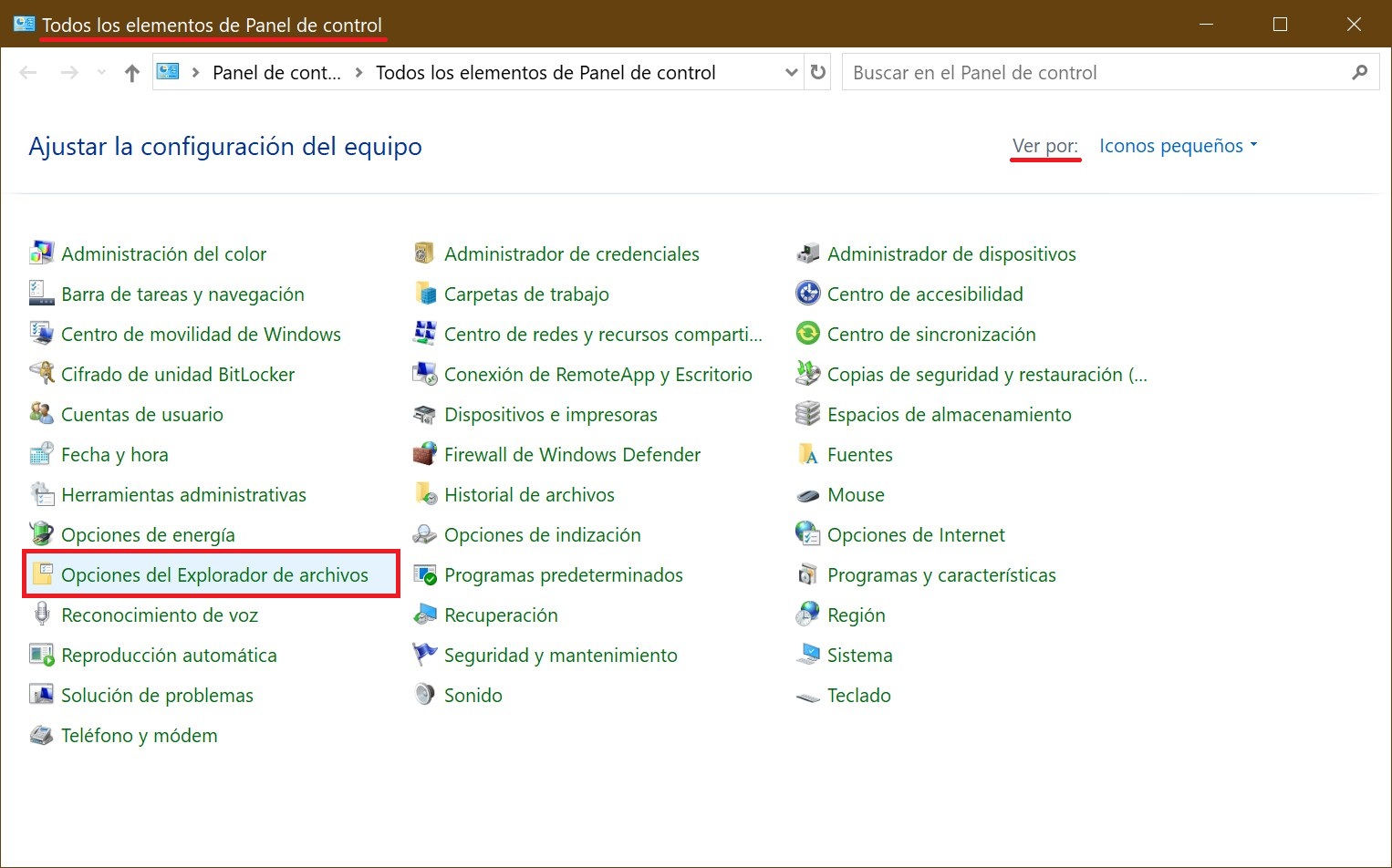The height and width of the screenshot is (868, 1392).
Task: Click the refresh button in address bar
Action: click(818, 73)
